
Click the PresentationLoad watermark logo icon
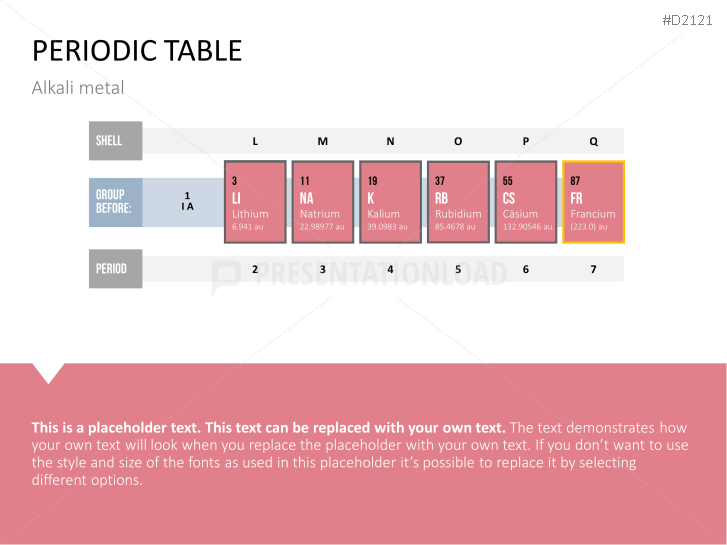(226, 277)
